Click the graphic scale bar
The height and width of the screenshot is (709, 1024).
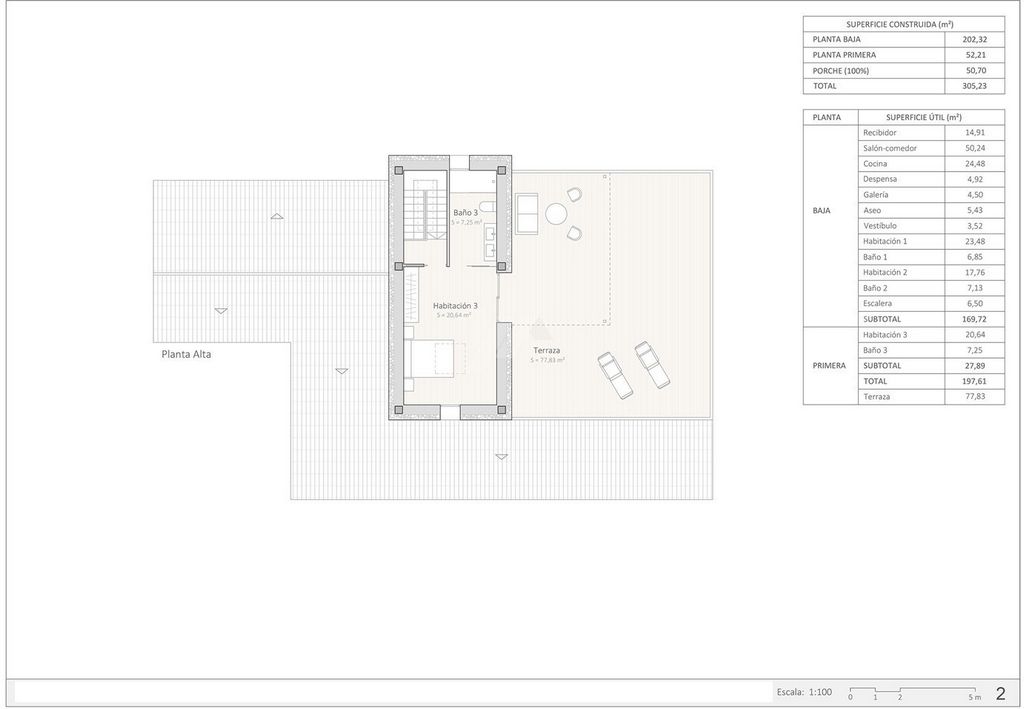tap(912, 693)
